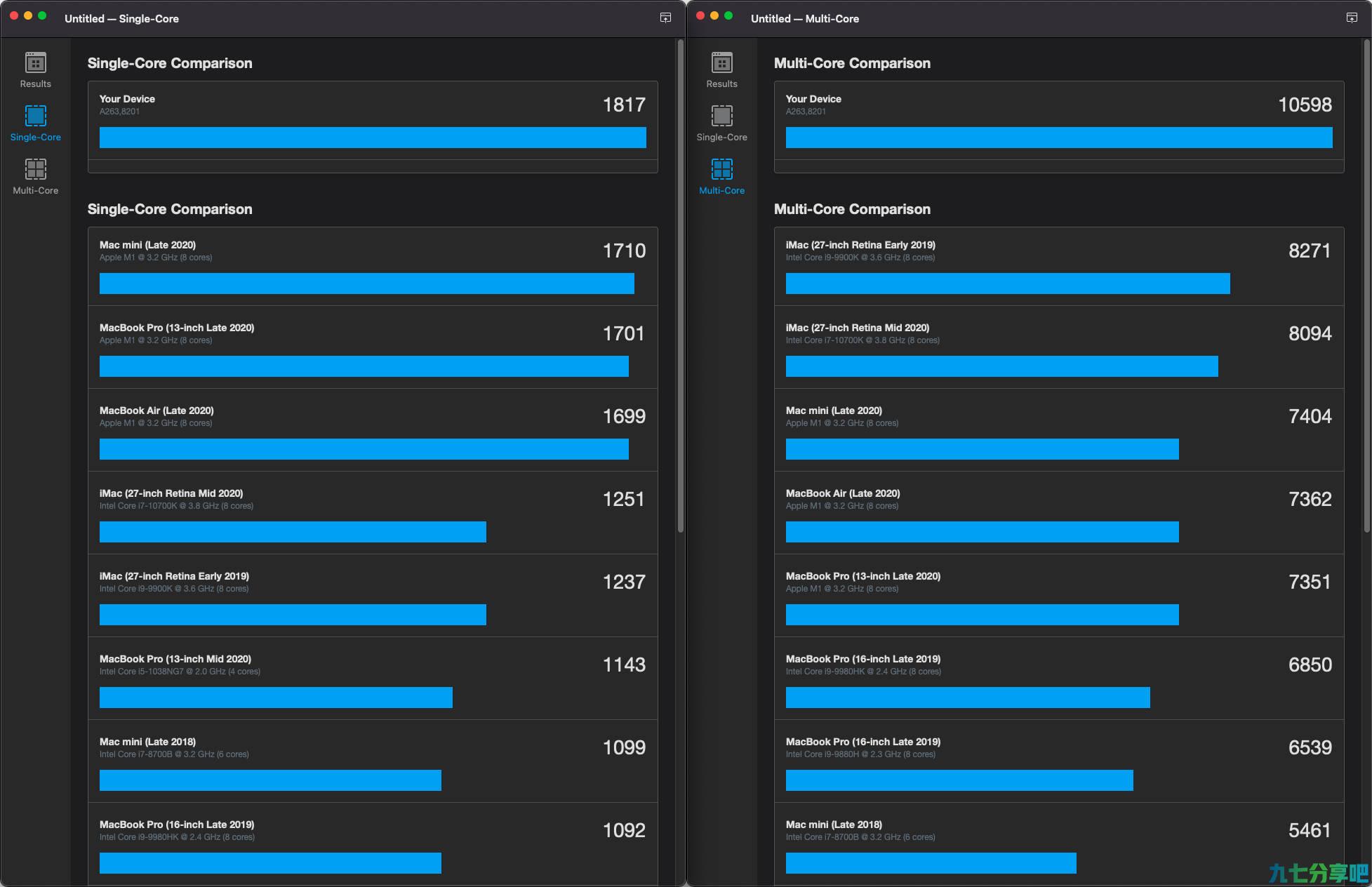Click the 6539 multi-core score

(x=1310, y=747)
